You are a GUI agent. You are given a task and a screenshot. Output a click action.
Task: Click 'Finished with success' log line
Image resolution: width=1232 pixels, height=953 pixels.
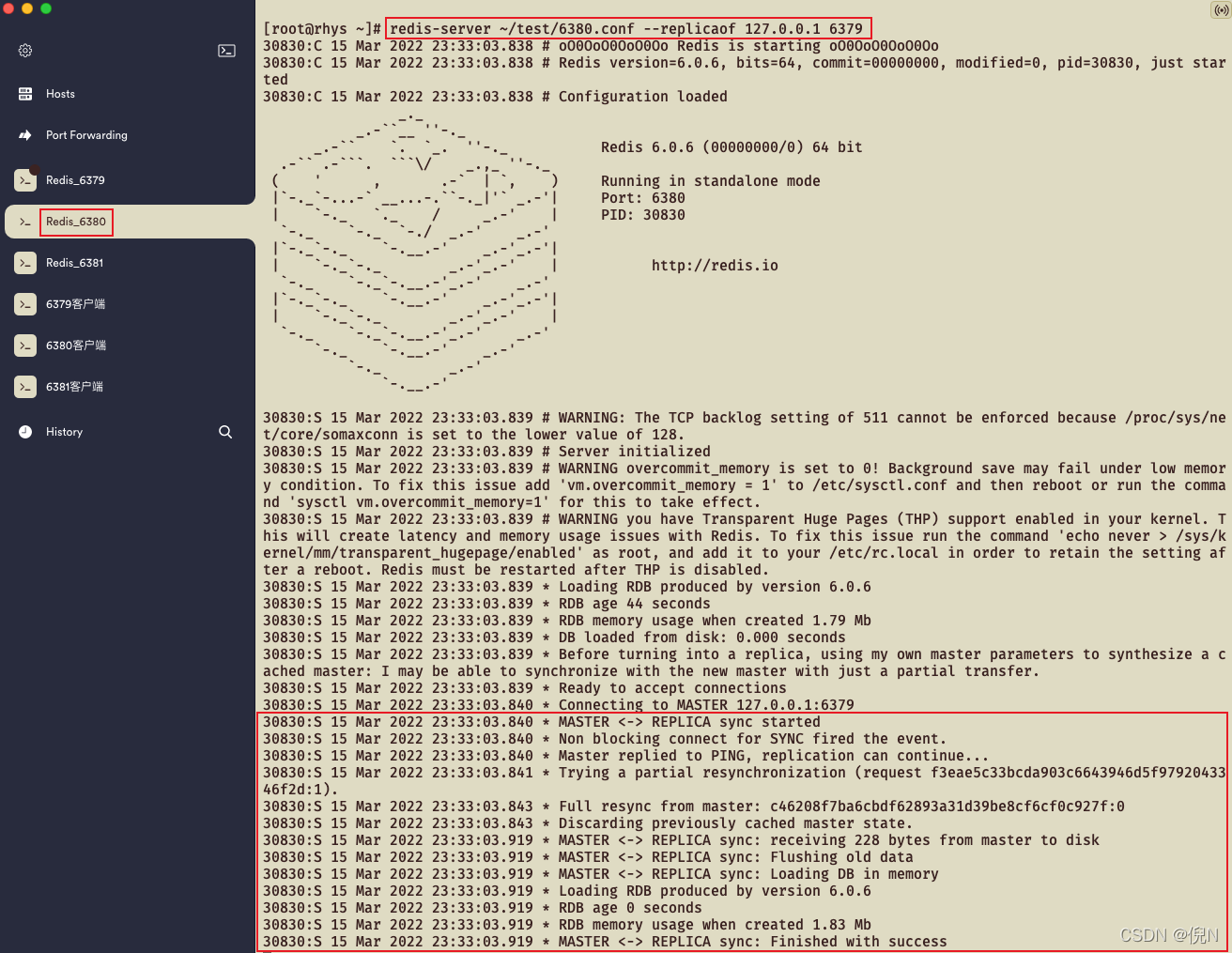click(605, 942)
